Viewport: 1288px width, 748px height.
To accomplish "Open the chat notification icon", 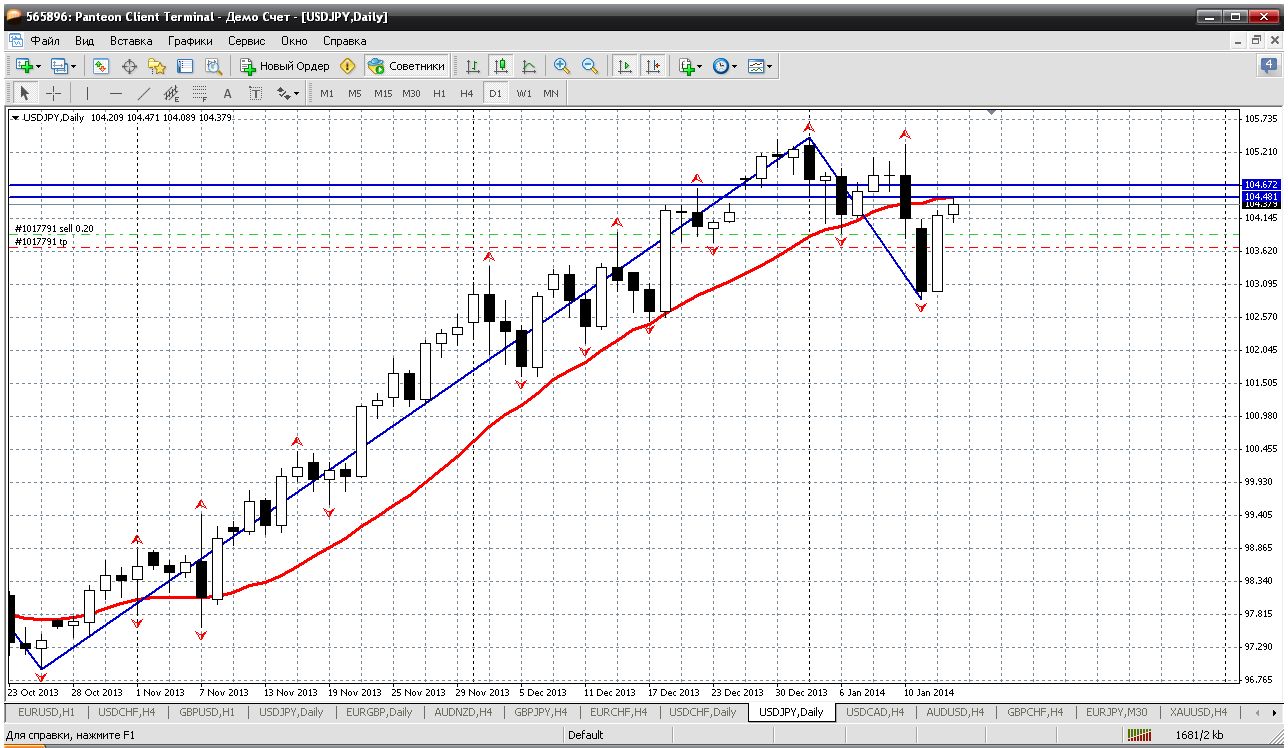I will (1268, 66).
